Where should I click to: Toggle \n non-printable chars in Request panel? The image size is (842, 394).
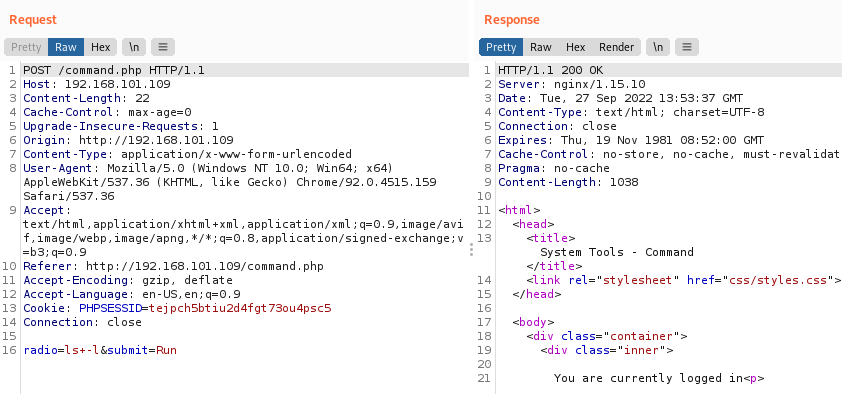134,47
